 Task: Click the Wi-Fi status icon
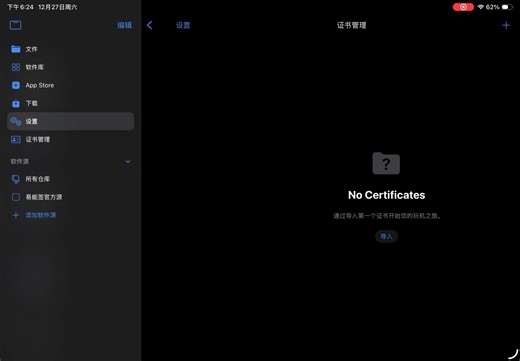click(480, 7)
